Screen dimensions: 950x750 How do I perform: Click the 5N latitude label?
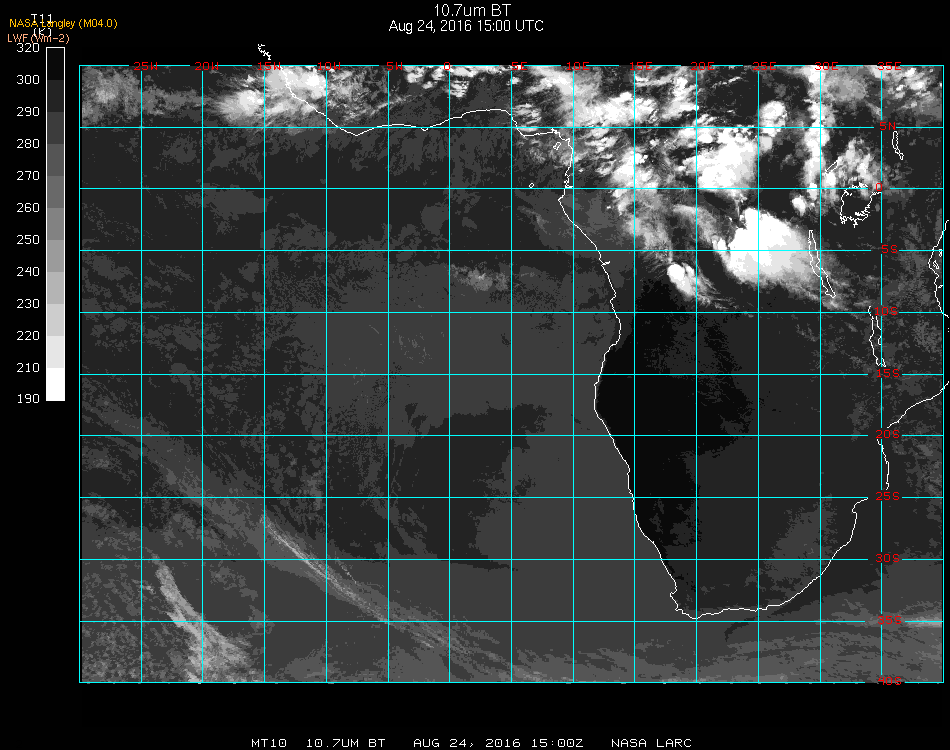point(888,126)
